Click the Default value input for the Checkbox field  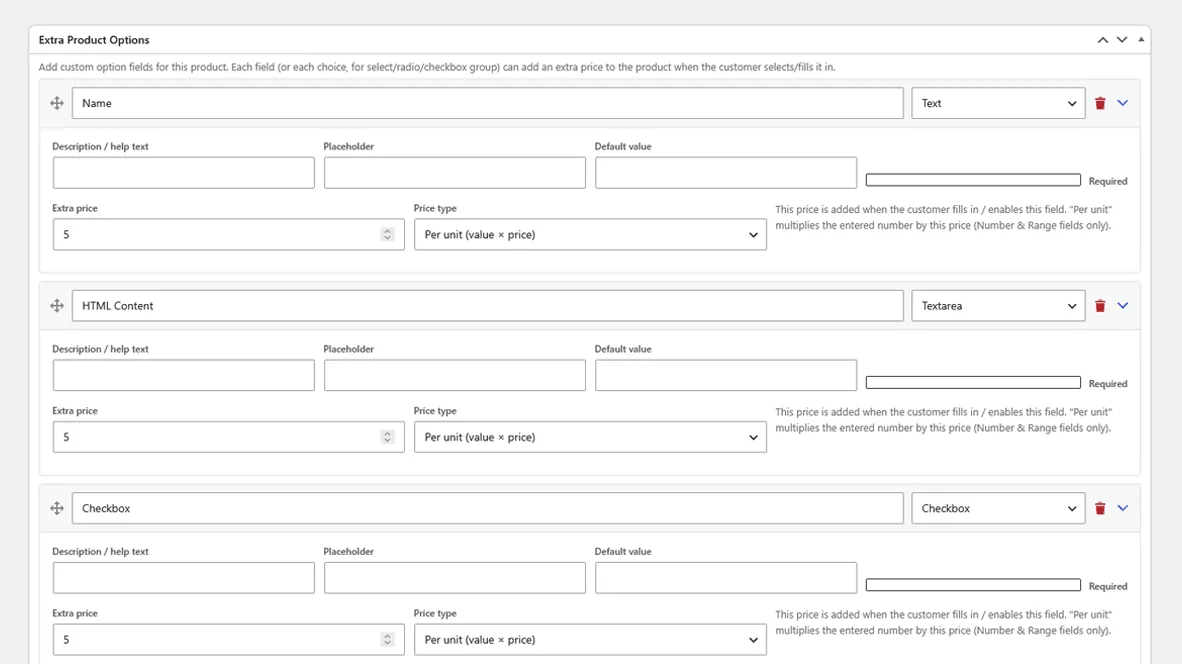726,578
